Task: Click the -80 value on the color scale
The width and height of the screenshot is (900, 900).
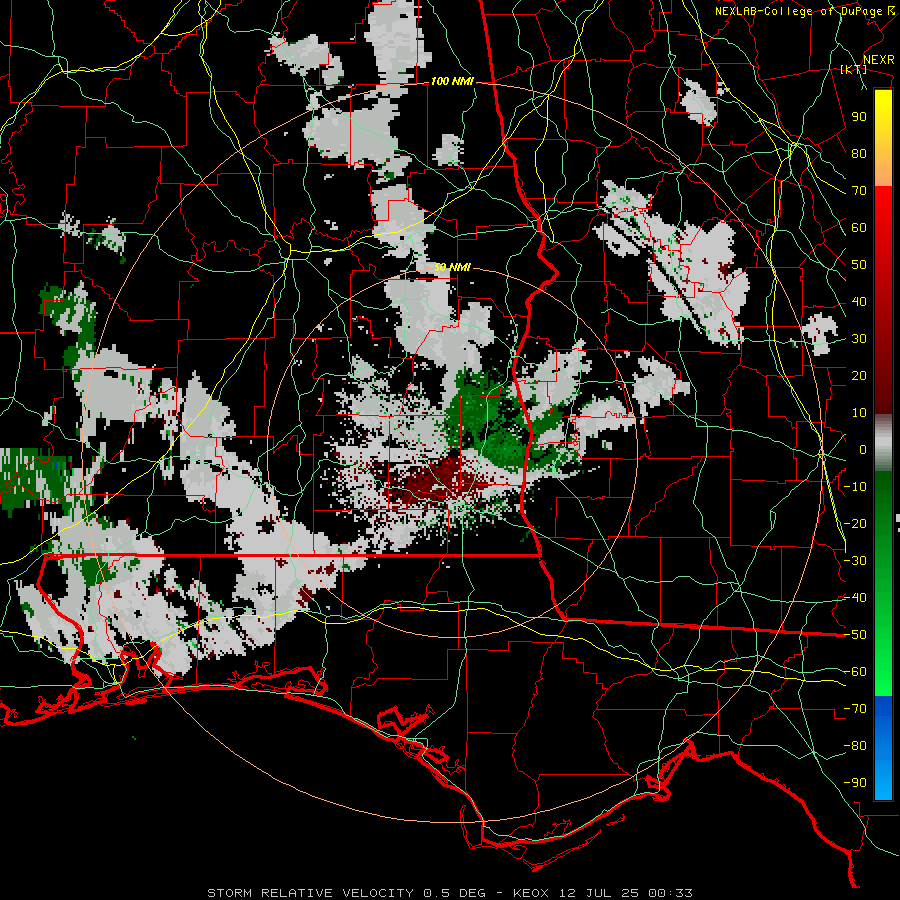Action: pos(855,746)
